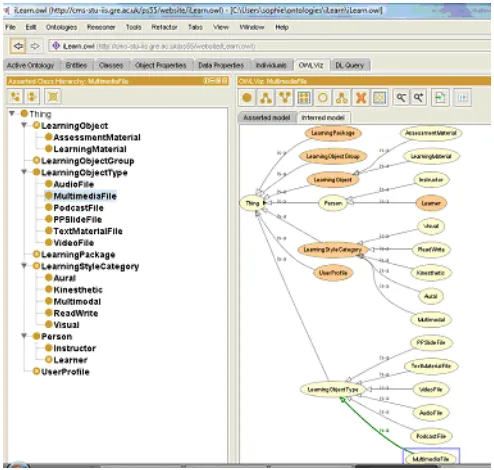The image size is (494, 470).
Task: Select the Asserted model tab
Action: click(267, 118)
